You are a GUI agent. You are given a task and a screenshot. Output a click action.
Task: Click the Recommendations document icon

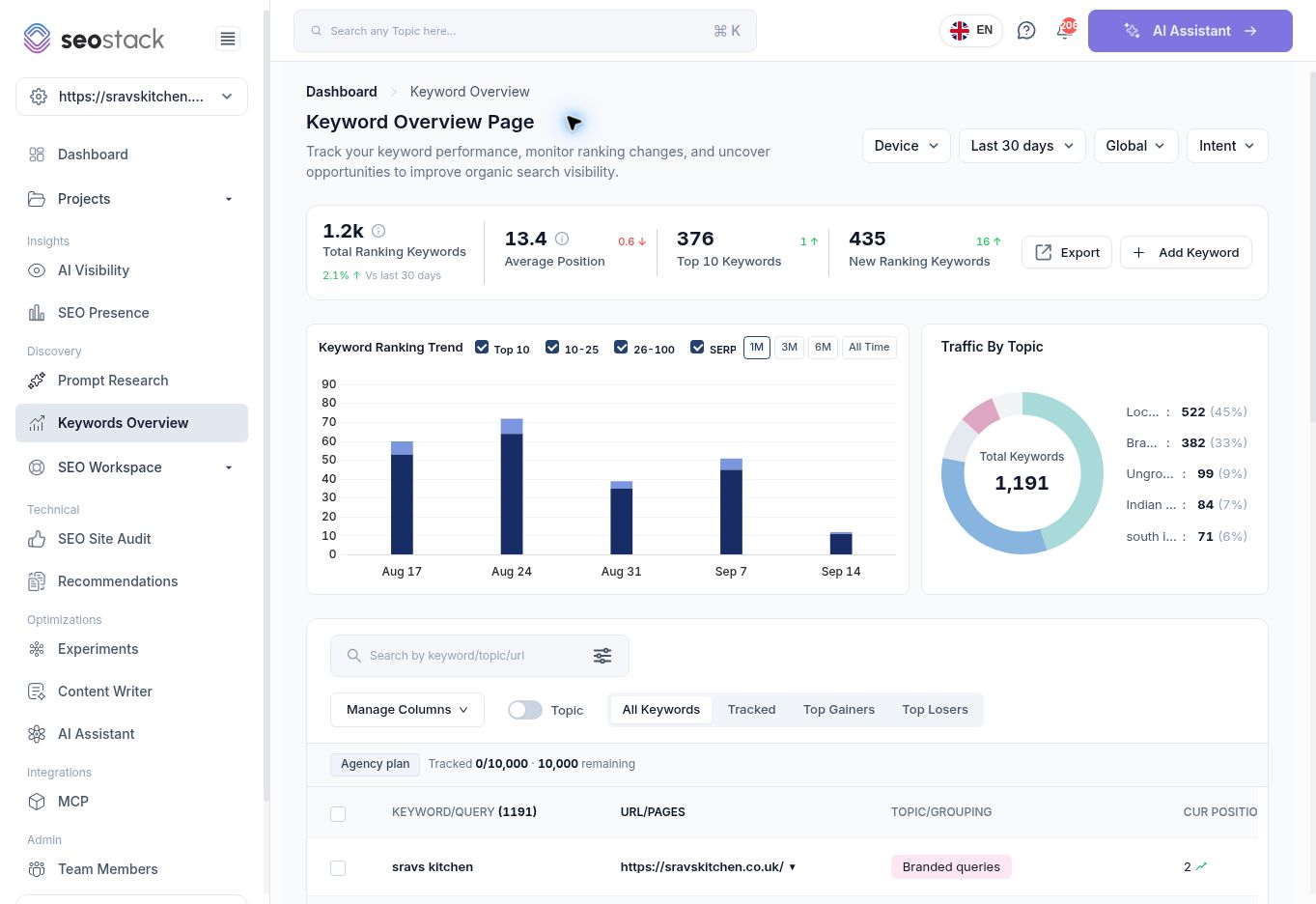(x=37, y=581)
